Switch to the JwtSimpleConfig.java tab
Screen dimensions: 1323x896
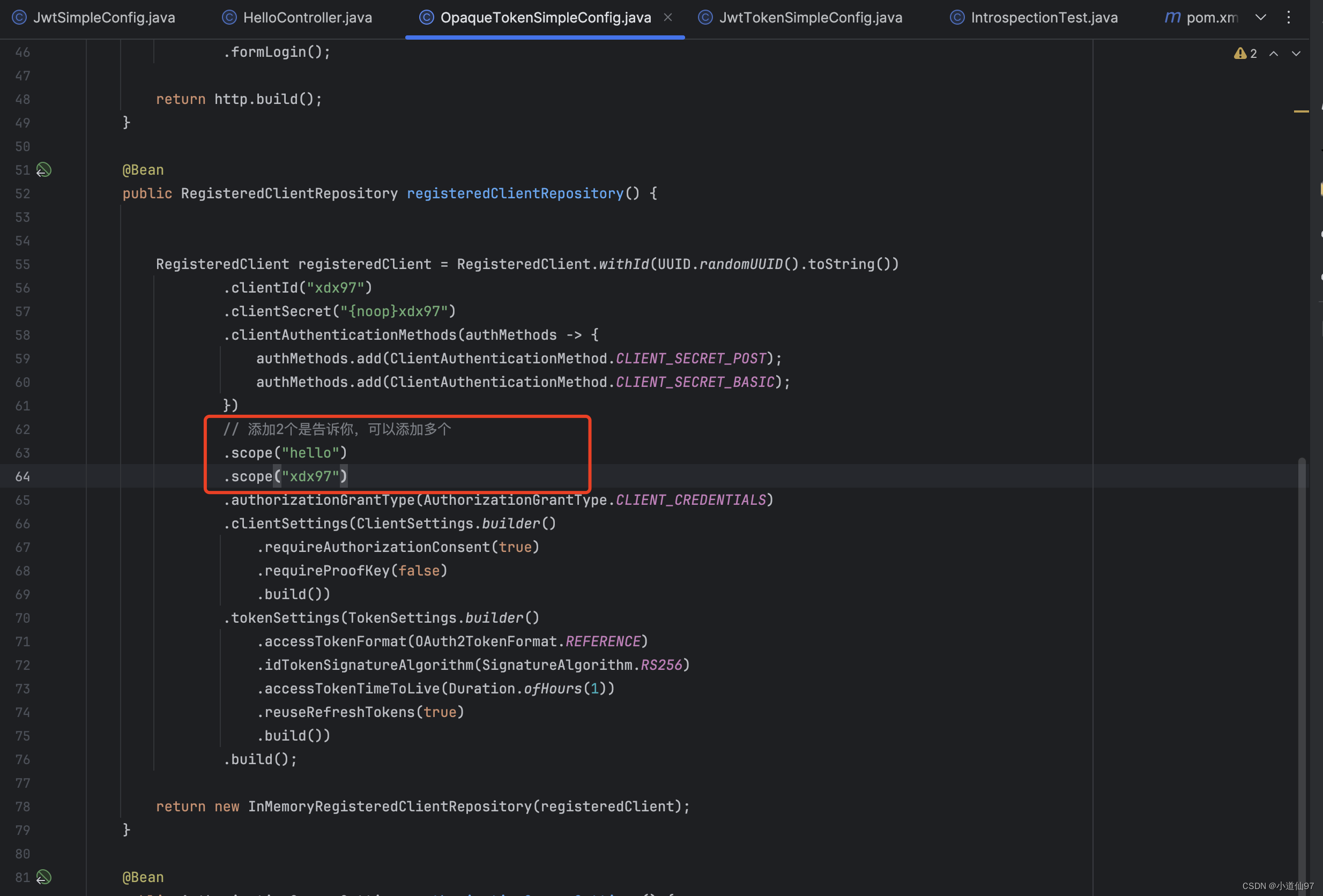pos(103,18)
